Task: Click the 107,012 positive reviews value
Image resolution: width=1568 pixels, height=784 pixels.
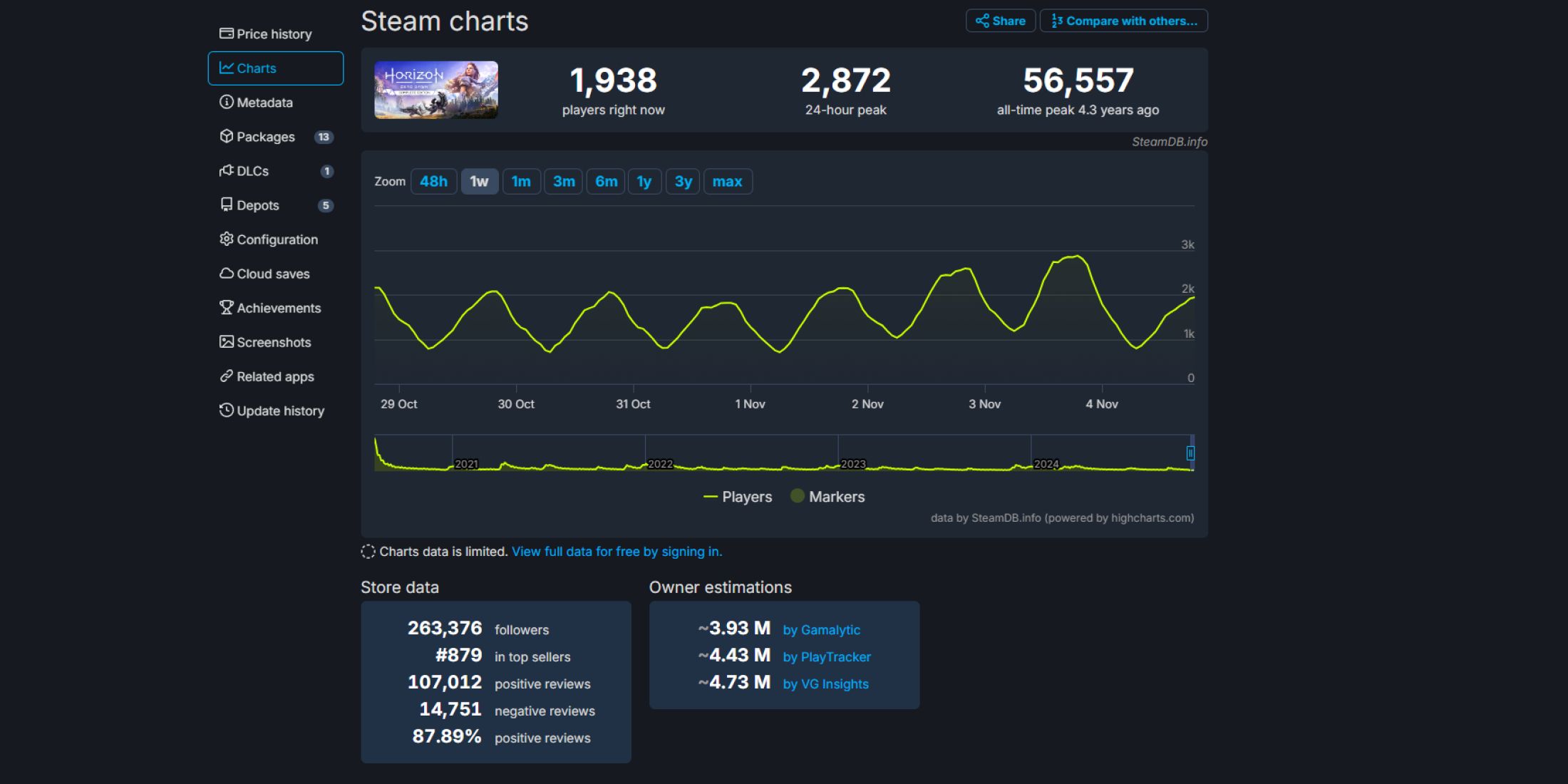Action: point(445,682)
